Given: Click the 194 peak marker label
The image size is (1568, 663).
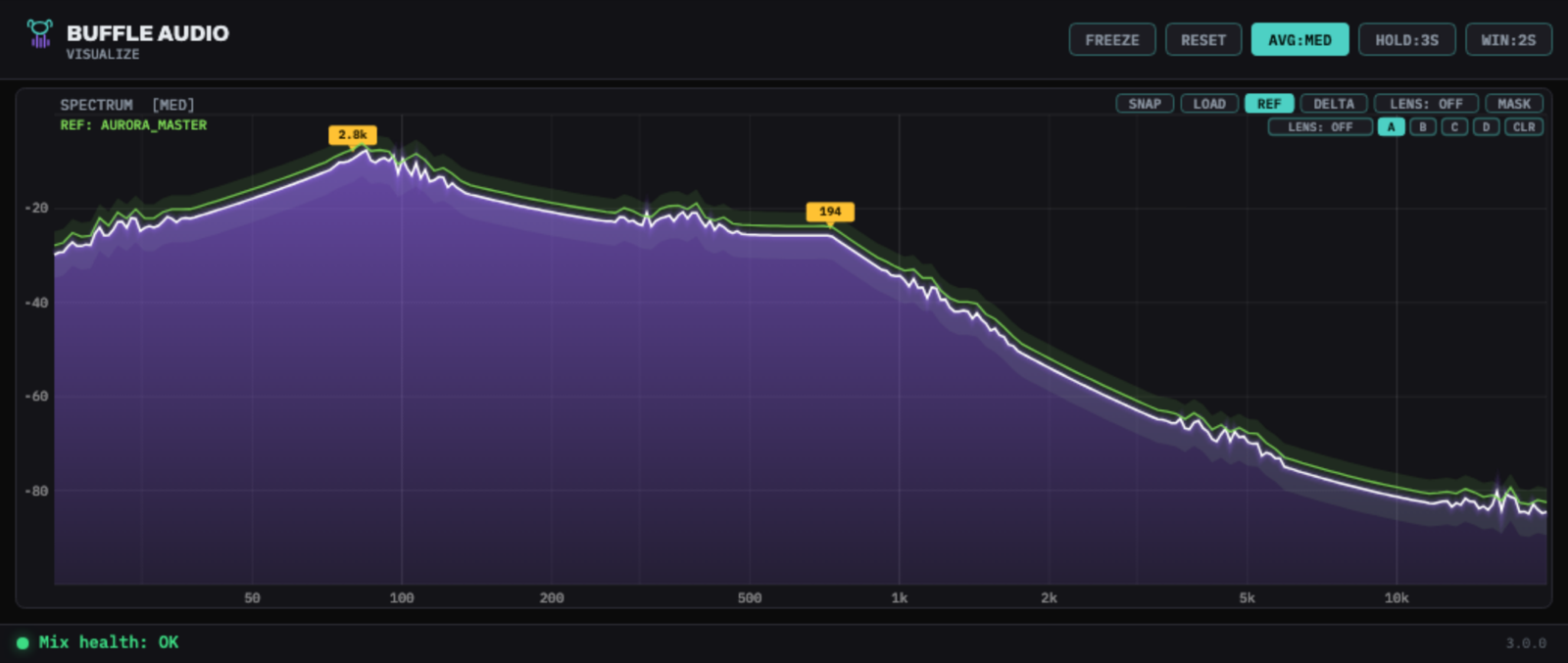Looking at the screenshot, I should pos(830,212).
